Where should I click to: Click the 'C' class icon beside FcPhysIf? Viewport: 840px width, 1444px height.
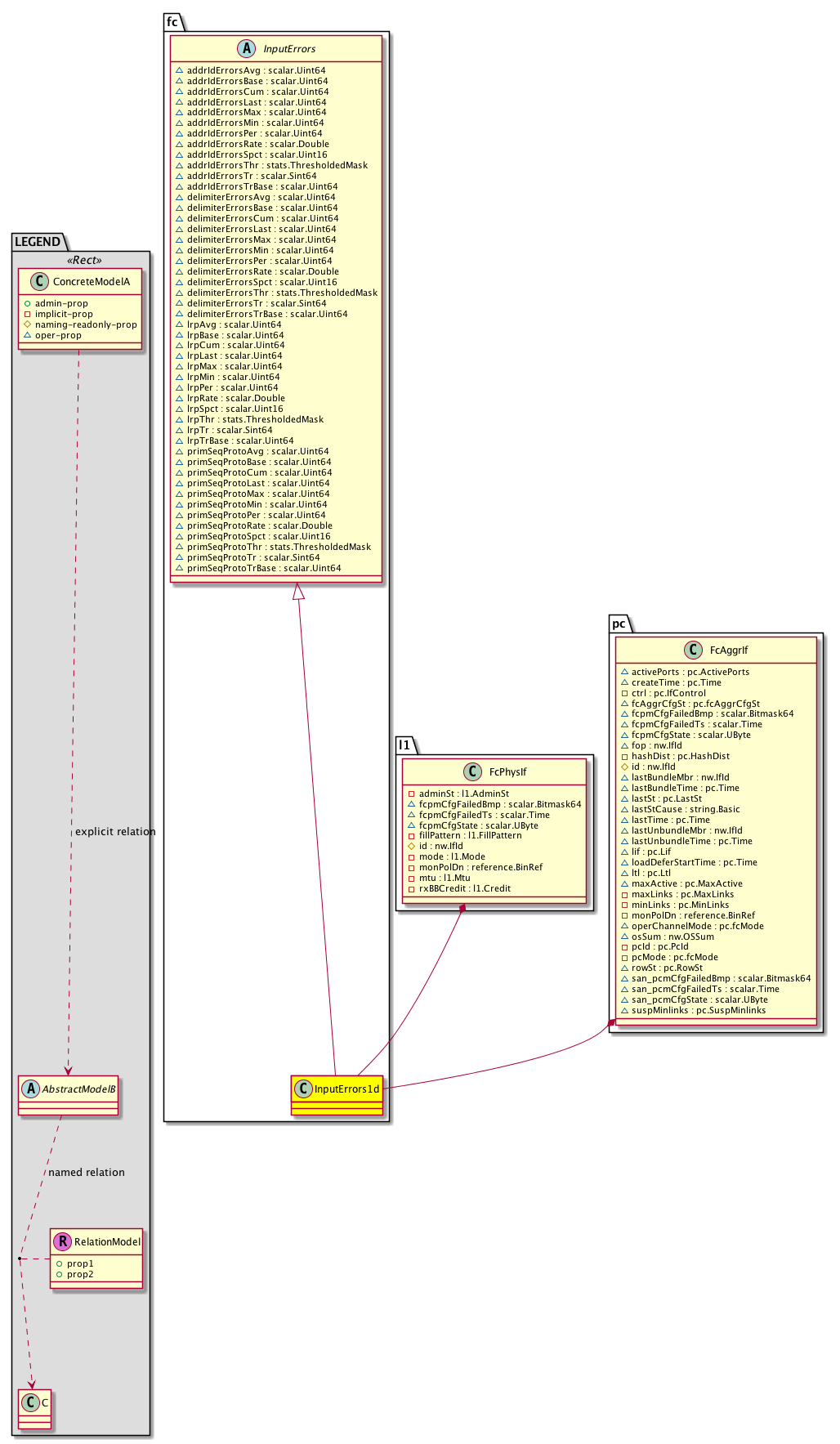click(472, 772)
